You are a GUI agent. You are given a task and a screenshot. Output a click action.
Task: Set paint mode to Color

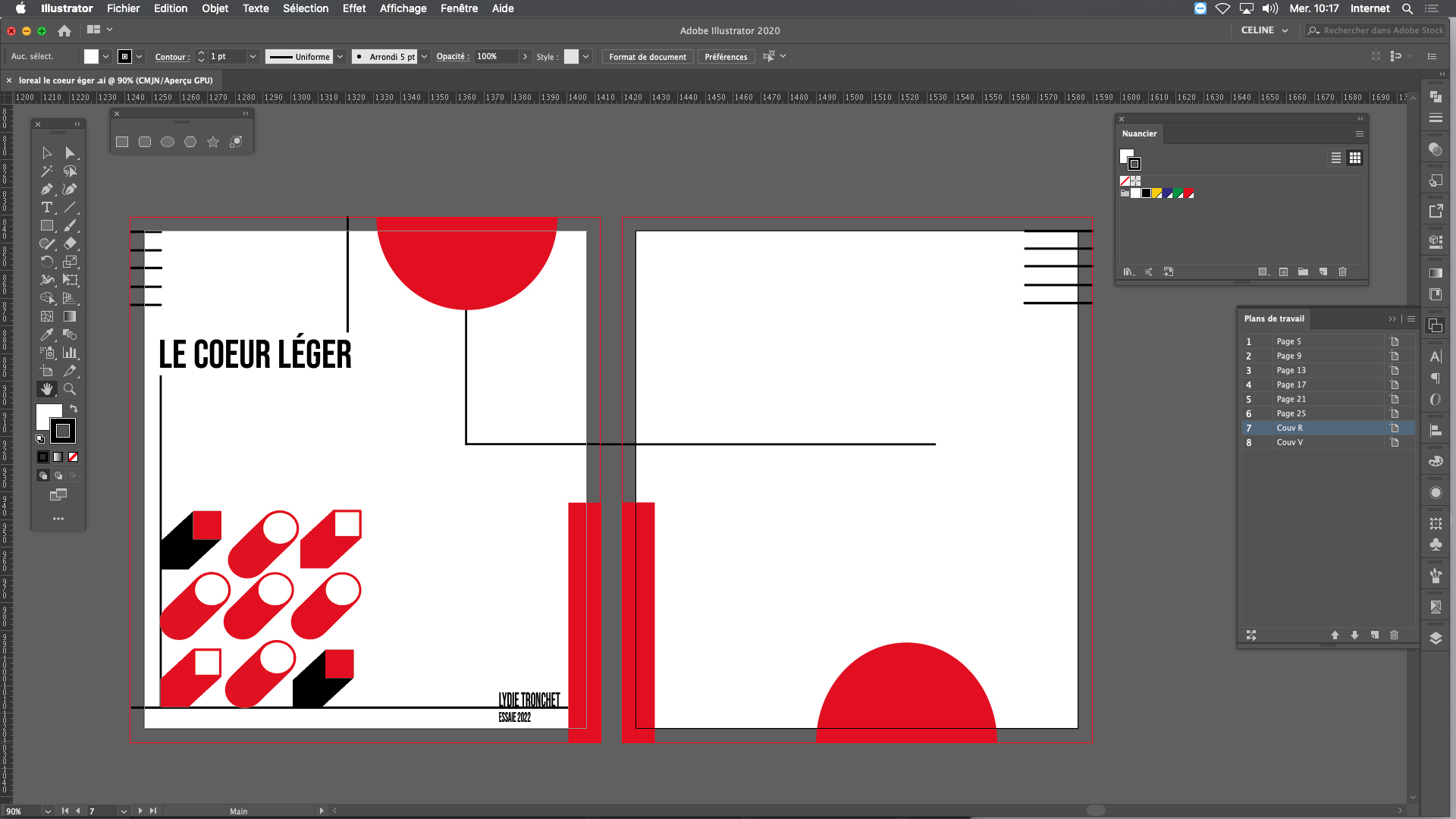click(43, 457)
